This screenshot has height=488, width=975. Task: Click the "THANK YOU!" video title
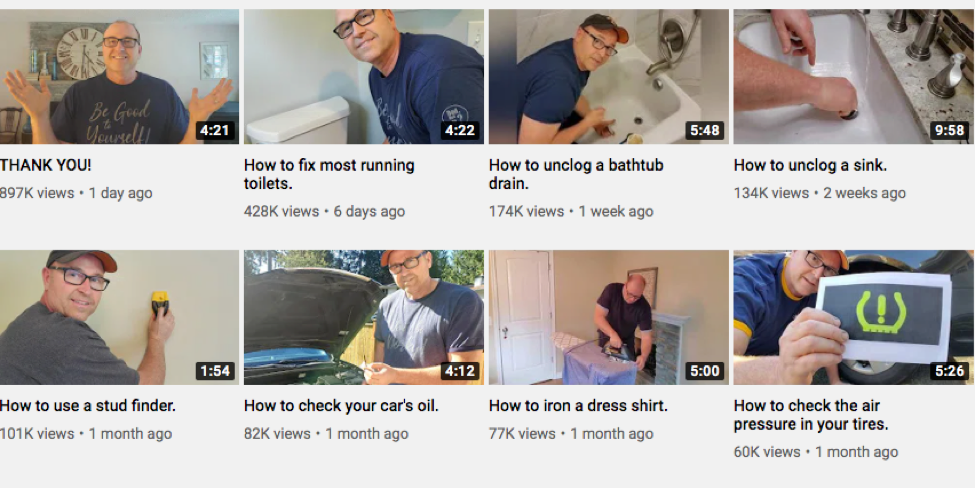click(x=45, y=165)
